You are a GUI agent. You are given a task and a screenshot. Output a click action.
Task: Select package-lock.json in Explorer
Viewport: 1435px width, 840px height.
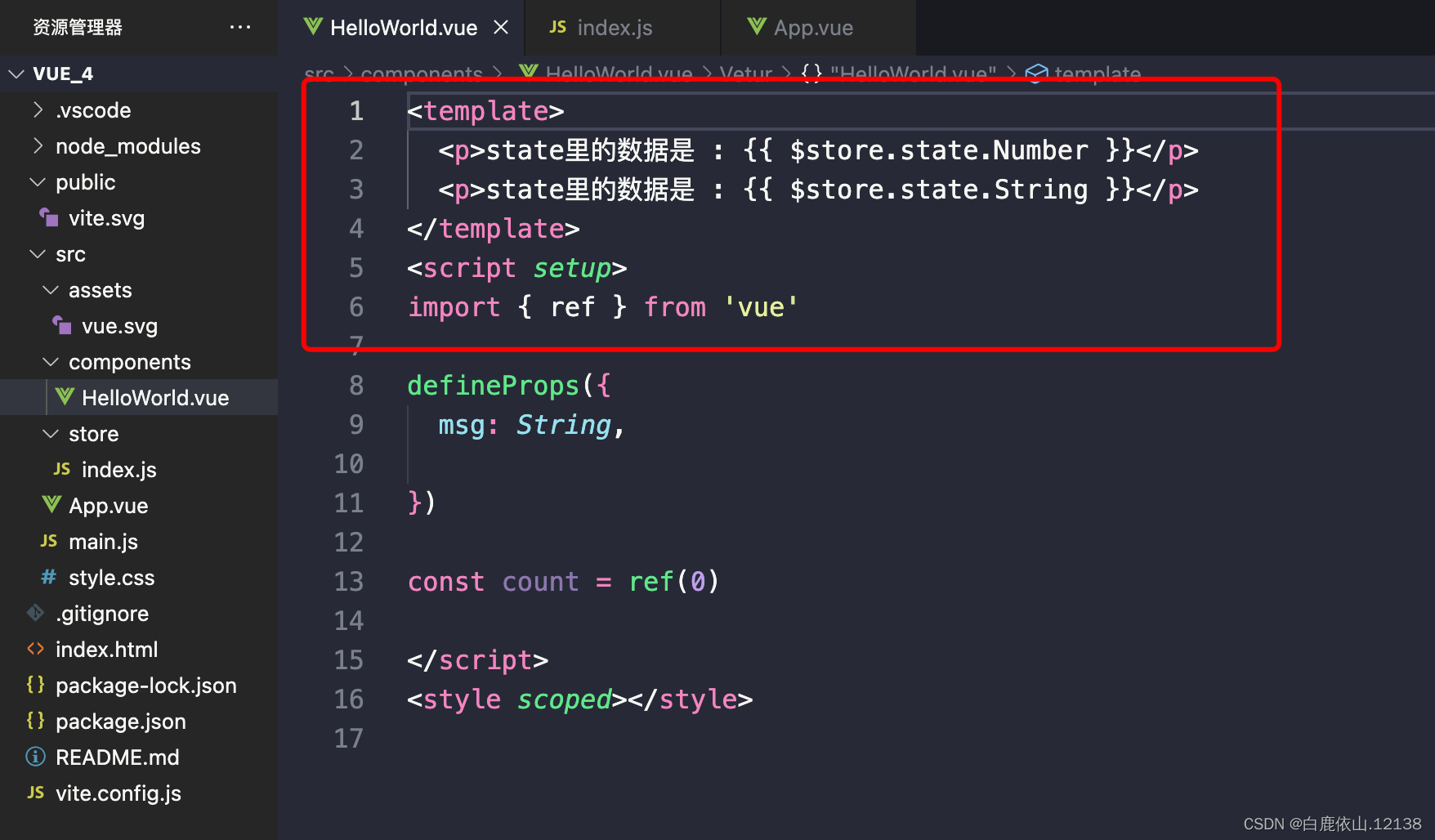pyautogui.click(x=145, y=685)
